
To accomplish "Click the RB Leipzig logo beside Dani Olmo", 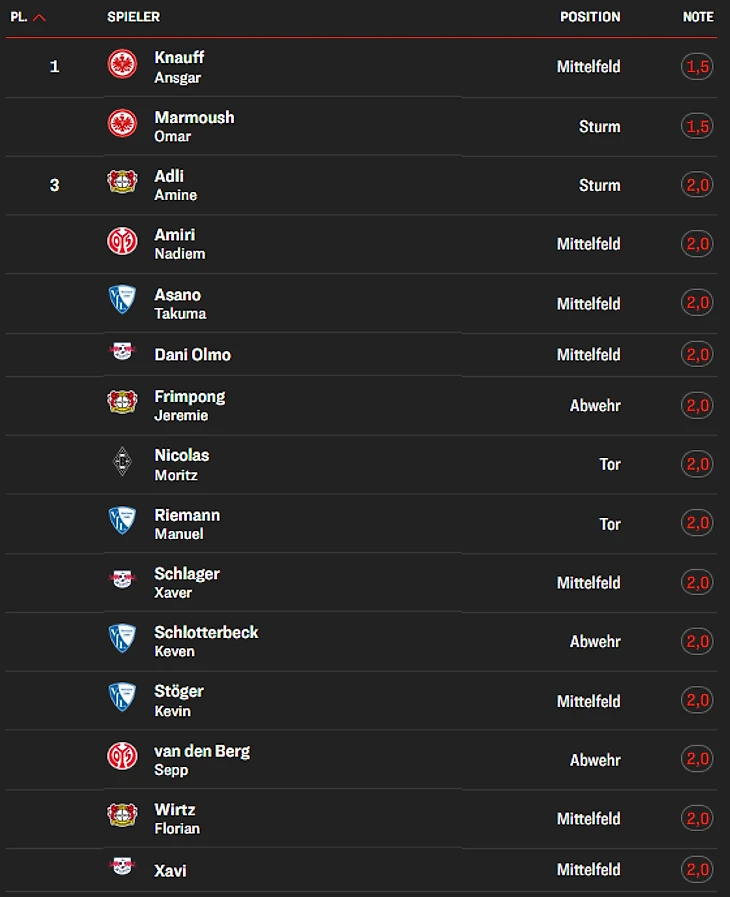I will 122,351.
